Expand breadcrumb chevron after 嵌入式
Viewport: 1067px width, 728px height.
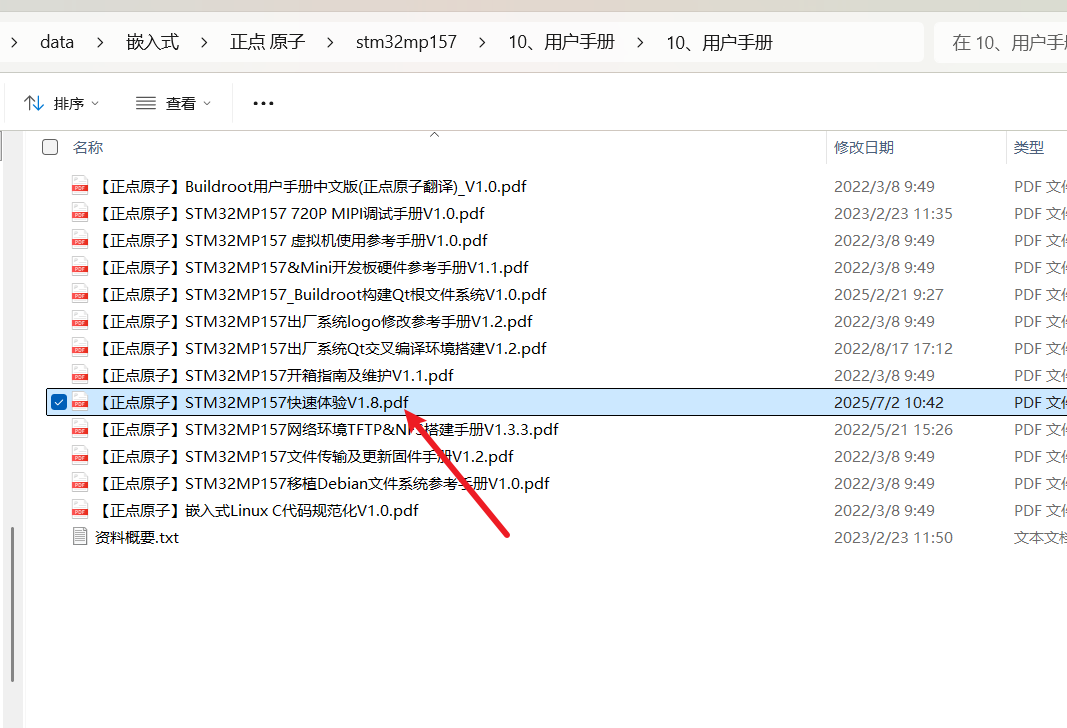click(x=204, y=42)
